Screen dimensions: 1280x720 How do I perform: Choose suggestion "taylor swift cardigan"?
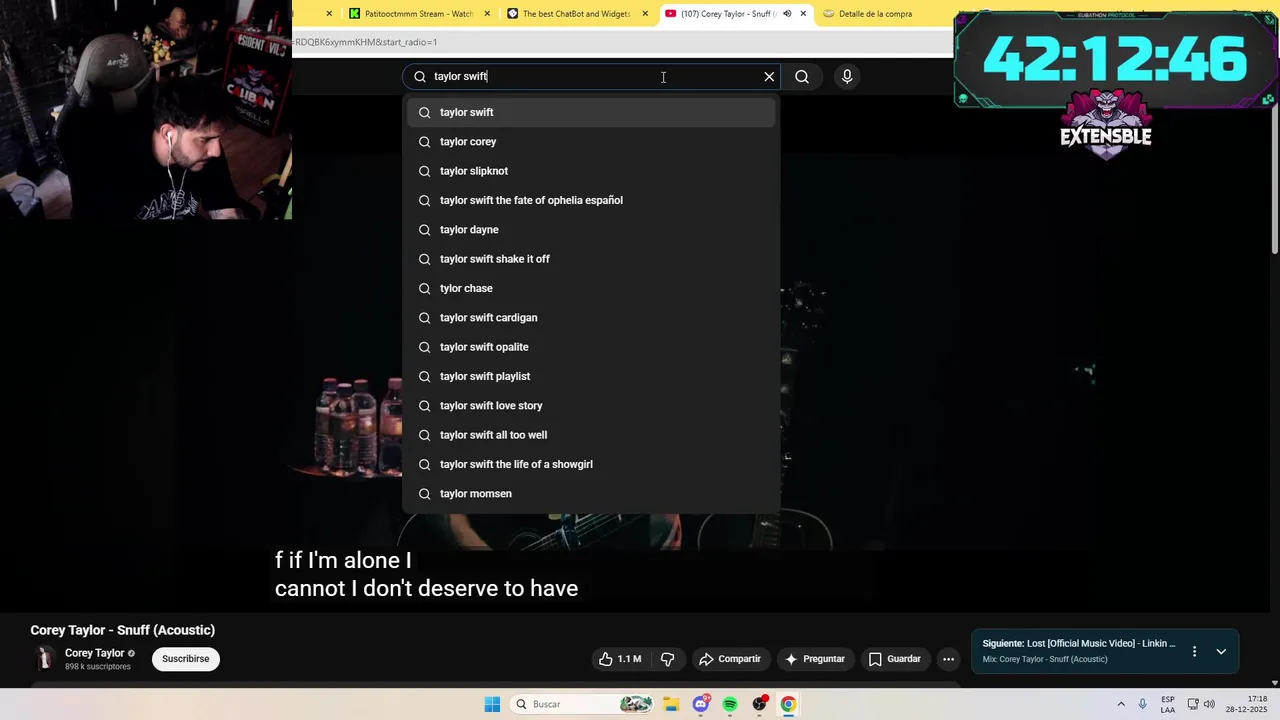591,317
